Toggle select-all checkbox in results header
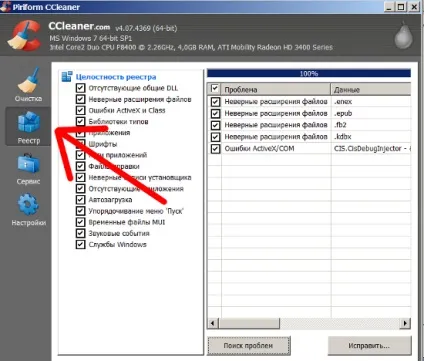The width and height of the screenshot is (424, 361). (215, 89)
